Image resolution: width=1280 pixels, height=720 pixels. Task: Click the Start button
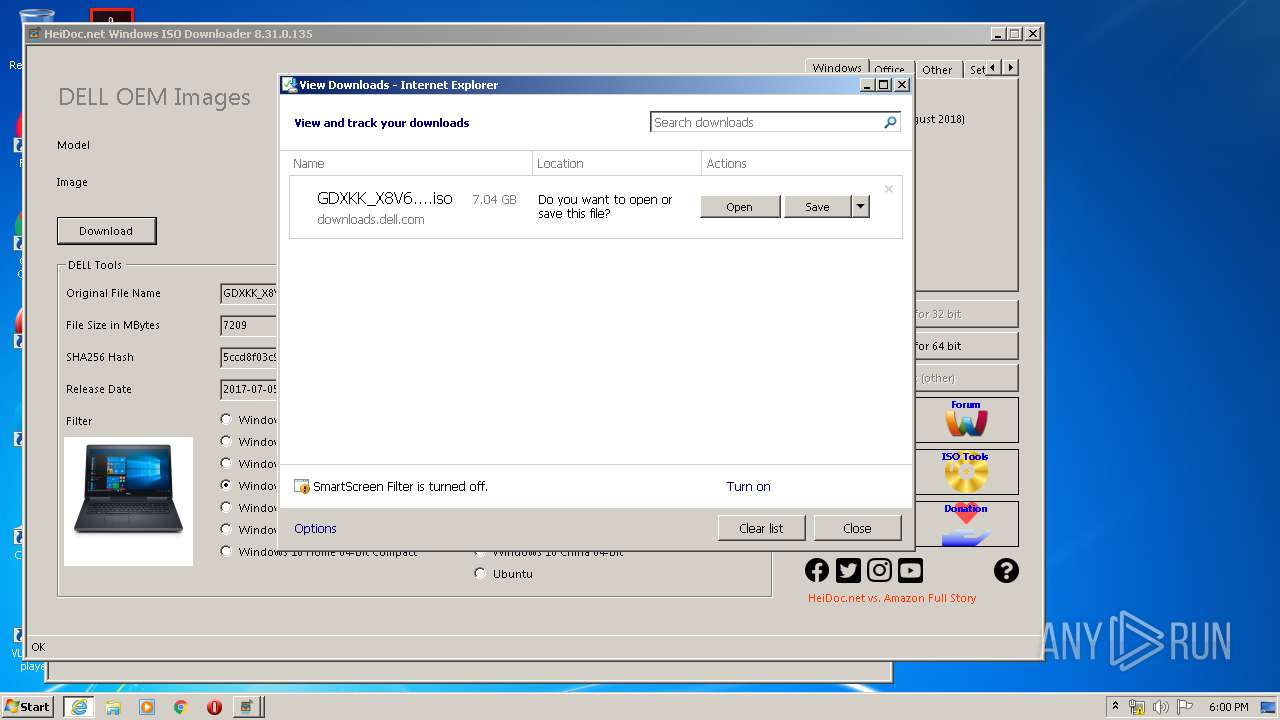pyautogui.click(x=27, y=707)
